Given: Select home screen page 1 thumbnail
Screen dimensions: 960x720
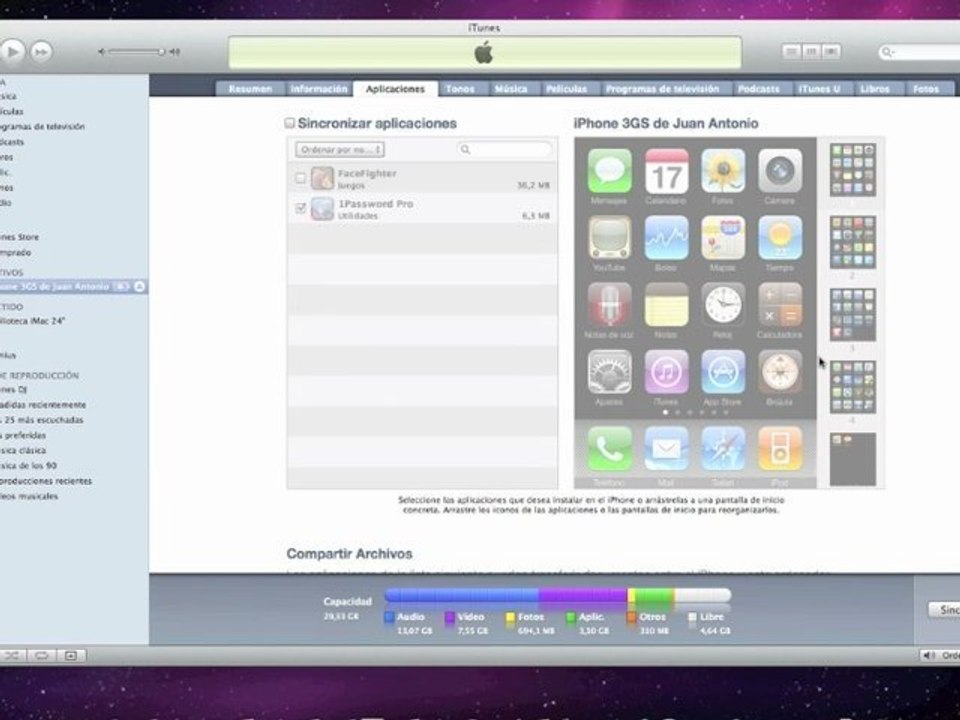Looking at the screenshot, I should (x=853, y=170).
